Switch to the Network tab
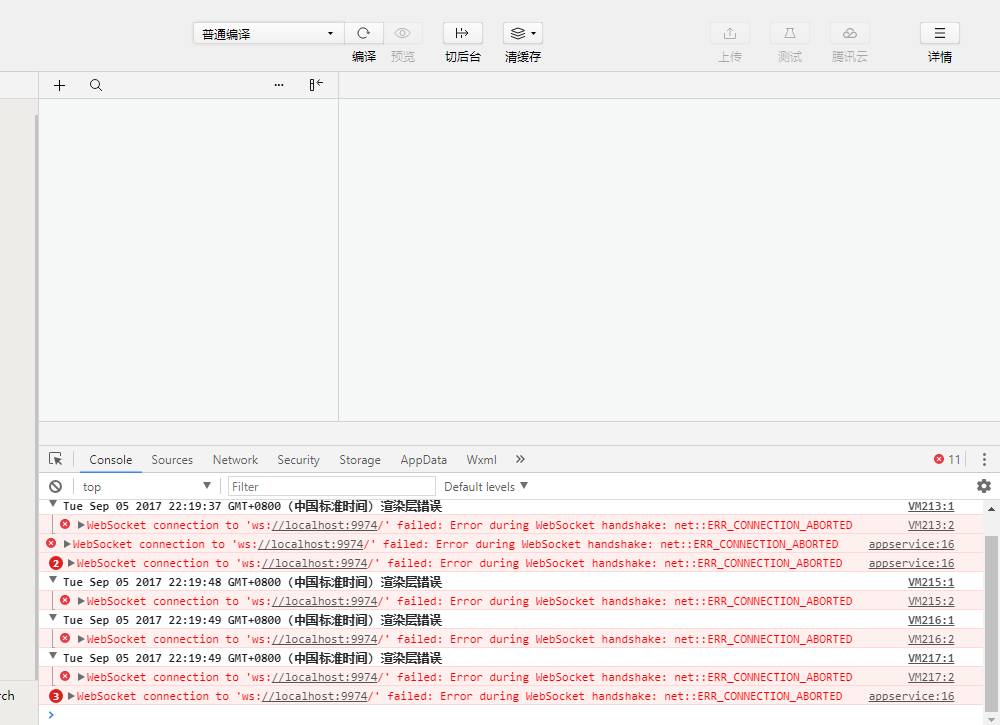 [x=235, y=460]
